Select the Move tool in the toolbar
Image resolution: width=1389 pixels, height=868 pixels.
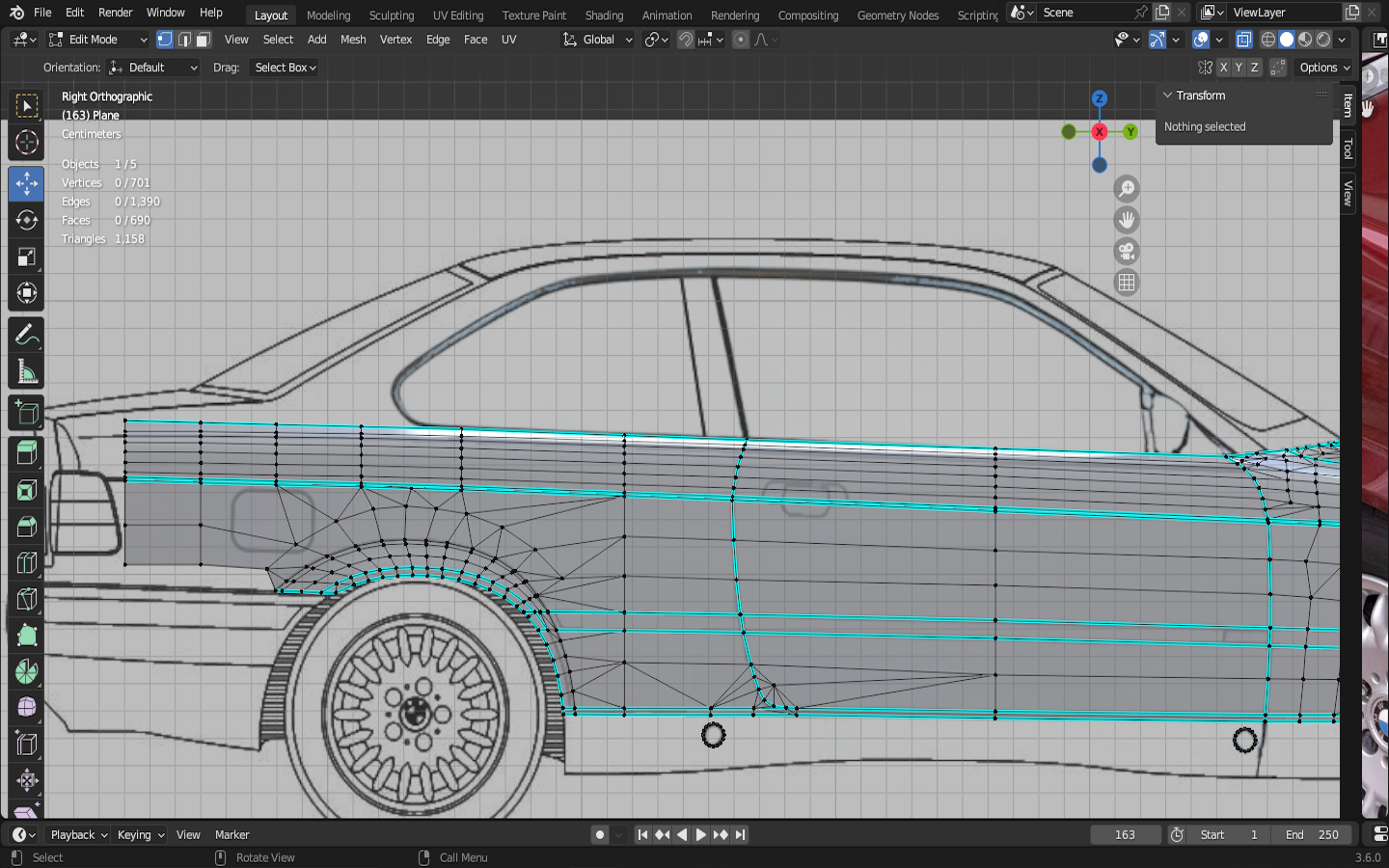[x=26, y=183]
